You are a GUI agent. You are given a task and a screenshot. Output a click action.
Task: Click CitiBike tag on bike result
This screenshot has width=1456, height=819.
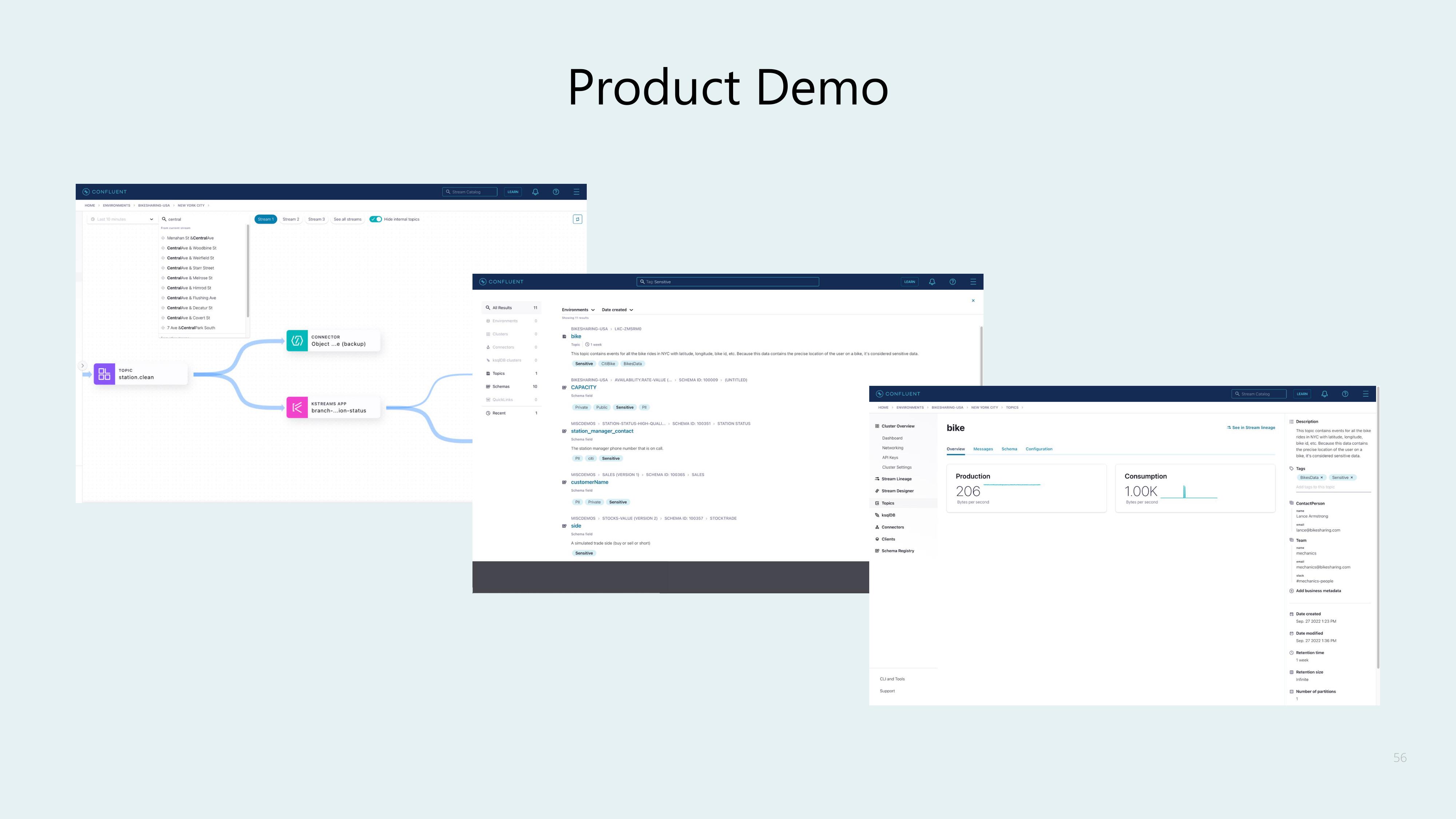pyautogui.click(x=608, y=364)
